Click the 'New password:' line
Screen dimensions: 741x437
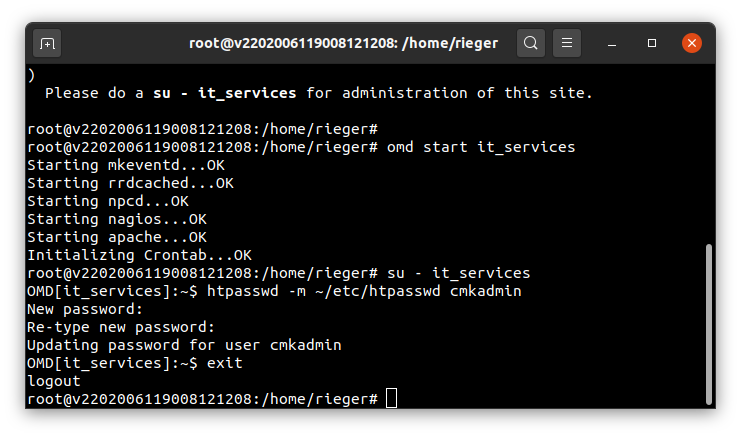pos(85,309)
